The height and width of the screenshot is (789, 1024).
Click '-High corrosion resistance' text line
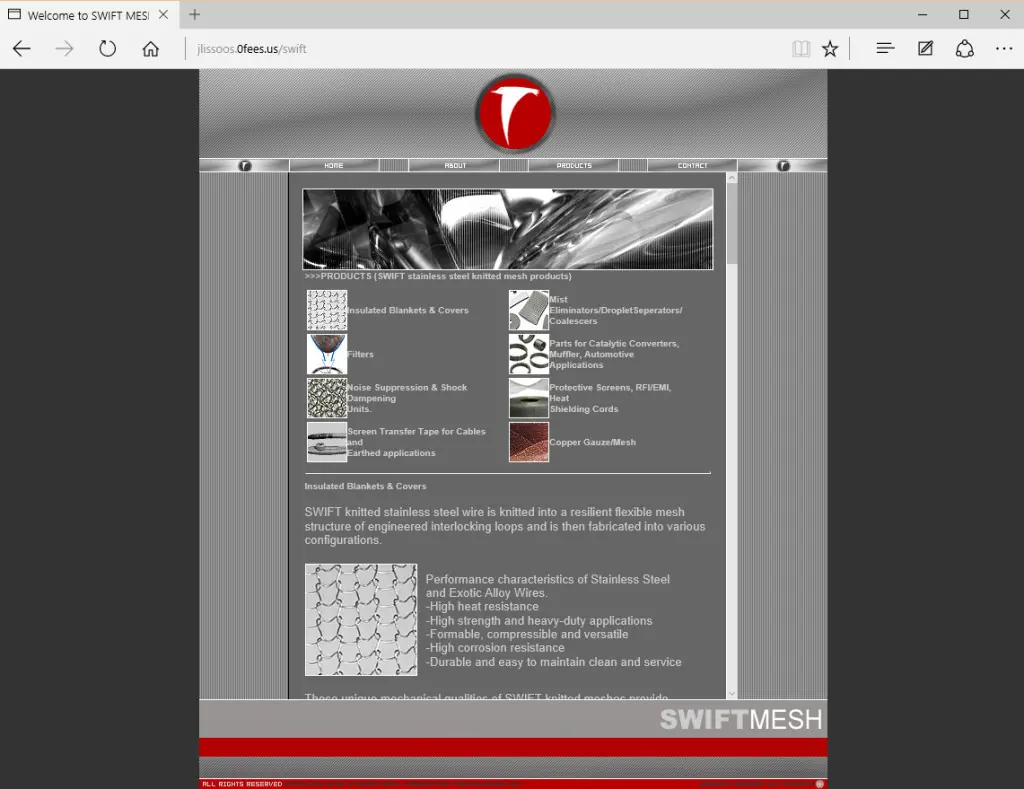[495, 648]
